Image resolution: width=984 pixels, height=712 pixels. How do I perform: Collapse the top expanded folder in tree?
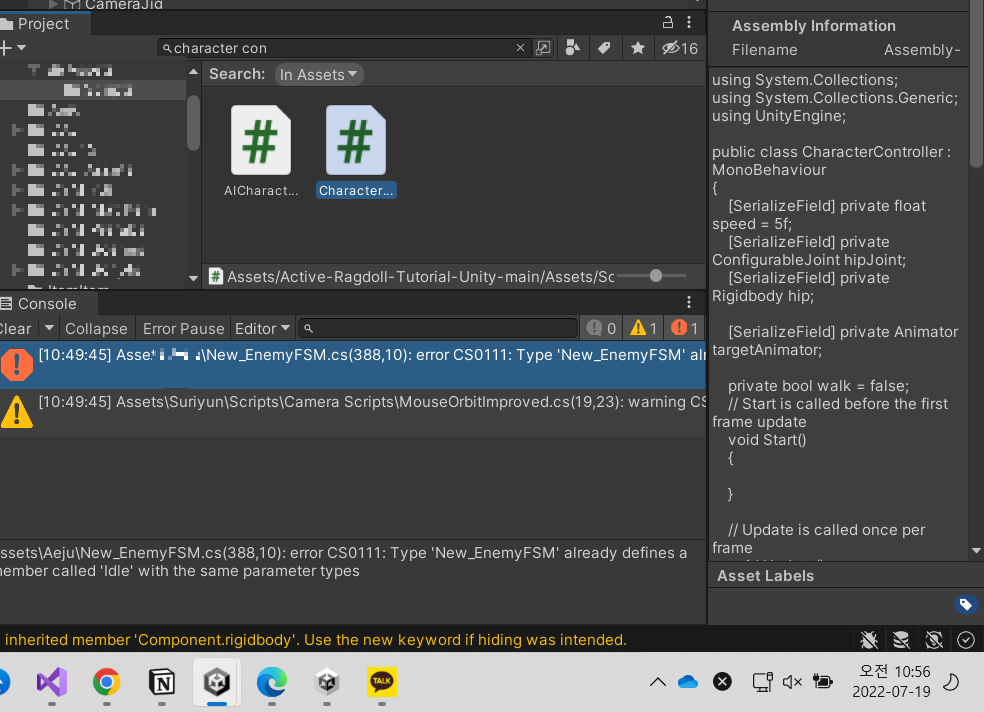33,70
